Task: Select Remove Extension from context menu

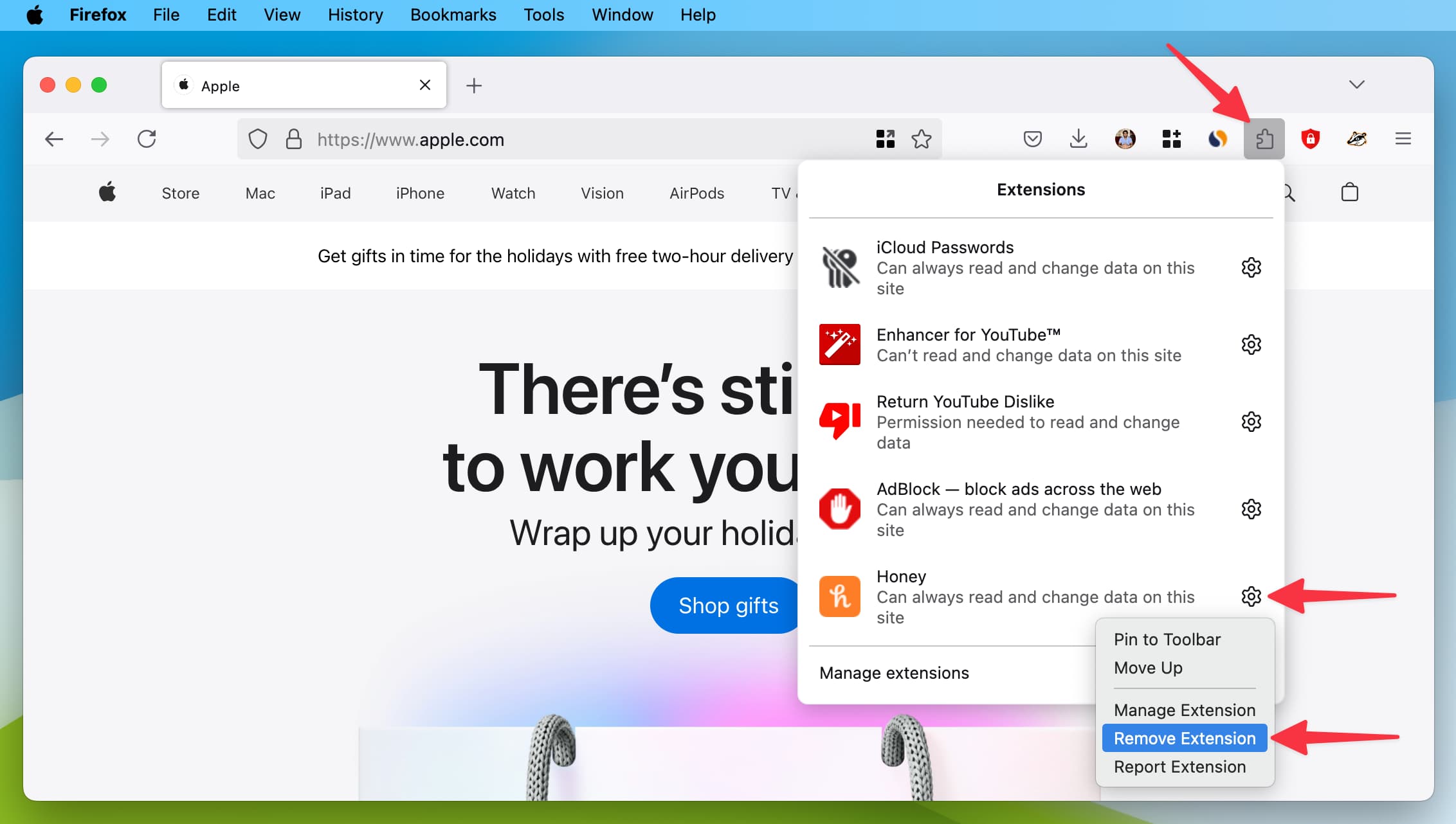Action: click(x=1184, y=738)
